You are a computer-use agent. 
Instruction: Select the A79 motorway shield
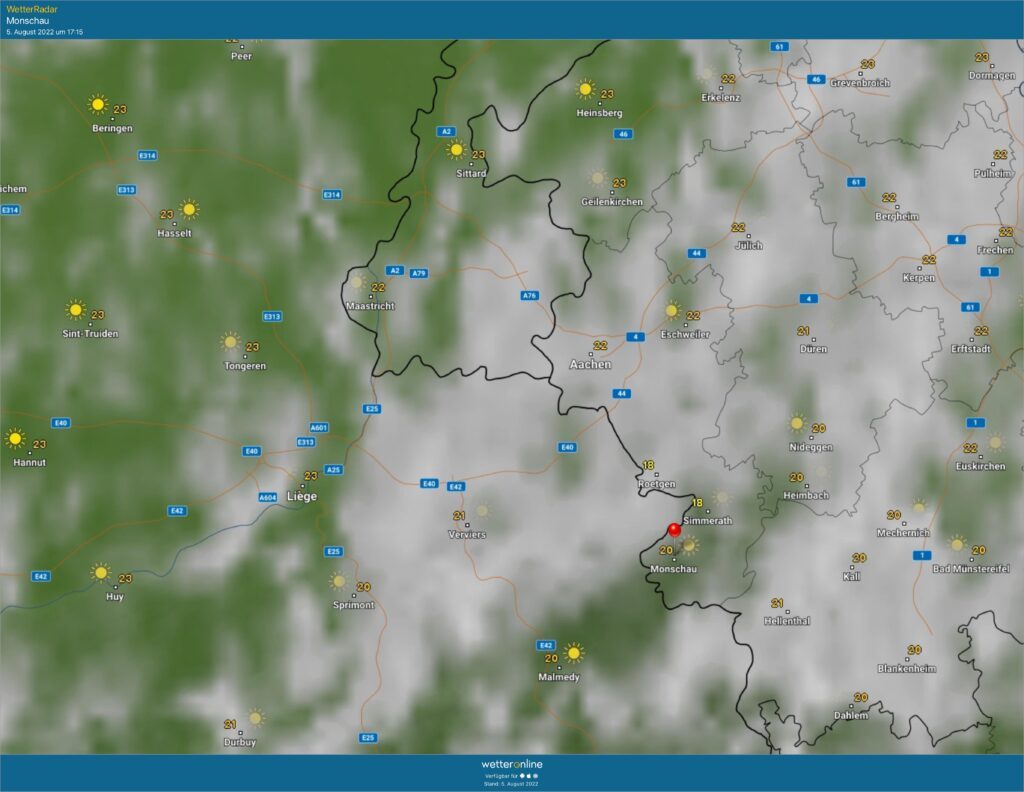(419, 273)
